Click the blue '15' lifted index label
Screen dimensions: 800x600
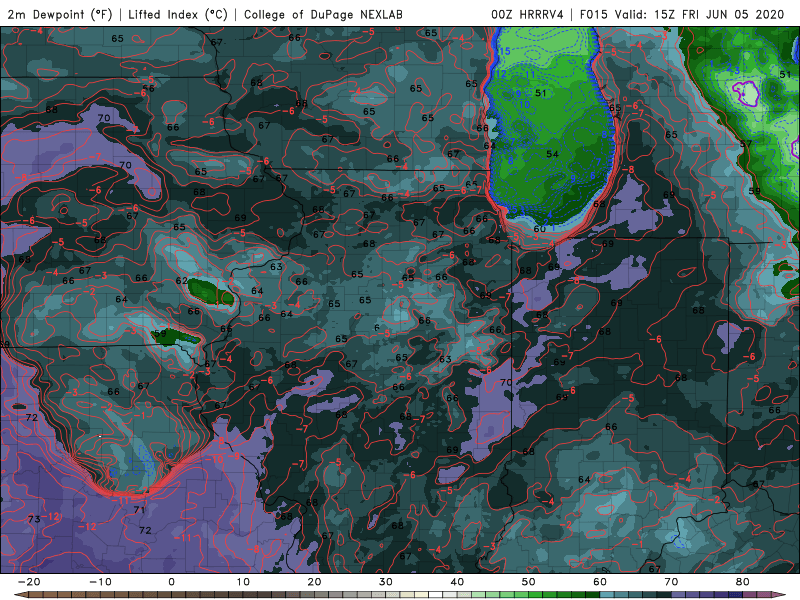[504, 51]
